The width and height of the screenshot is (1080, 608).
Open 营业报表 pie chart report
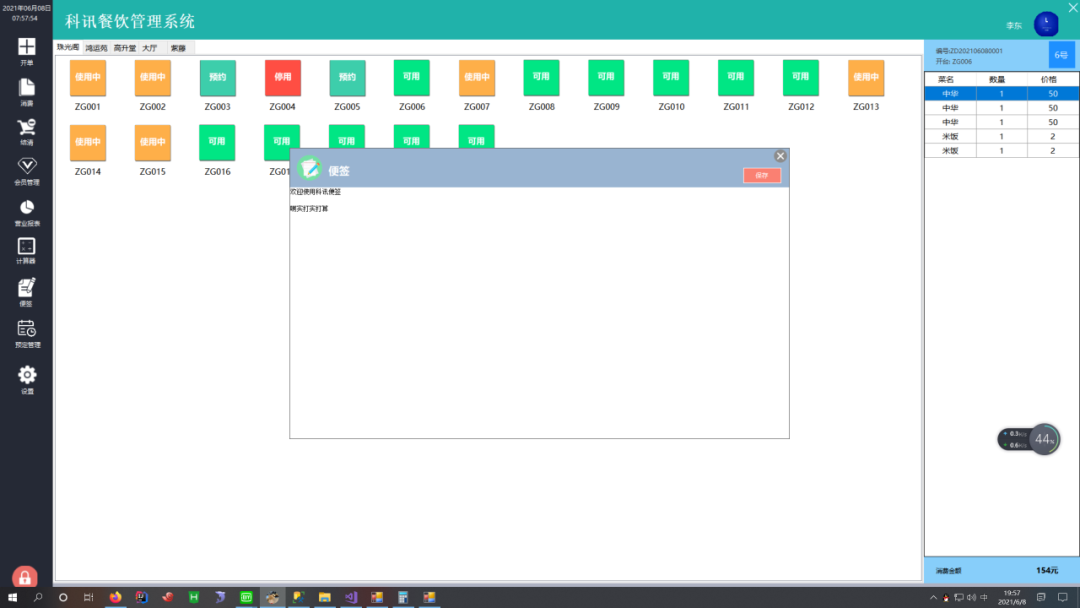coord(26,213)
